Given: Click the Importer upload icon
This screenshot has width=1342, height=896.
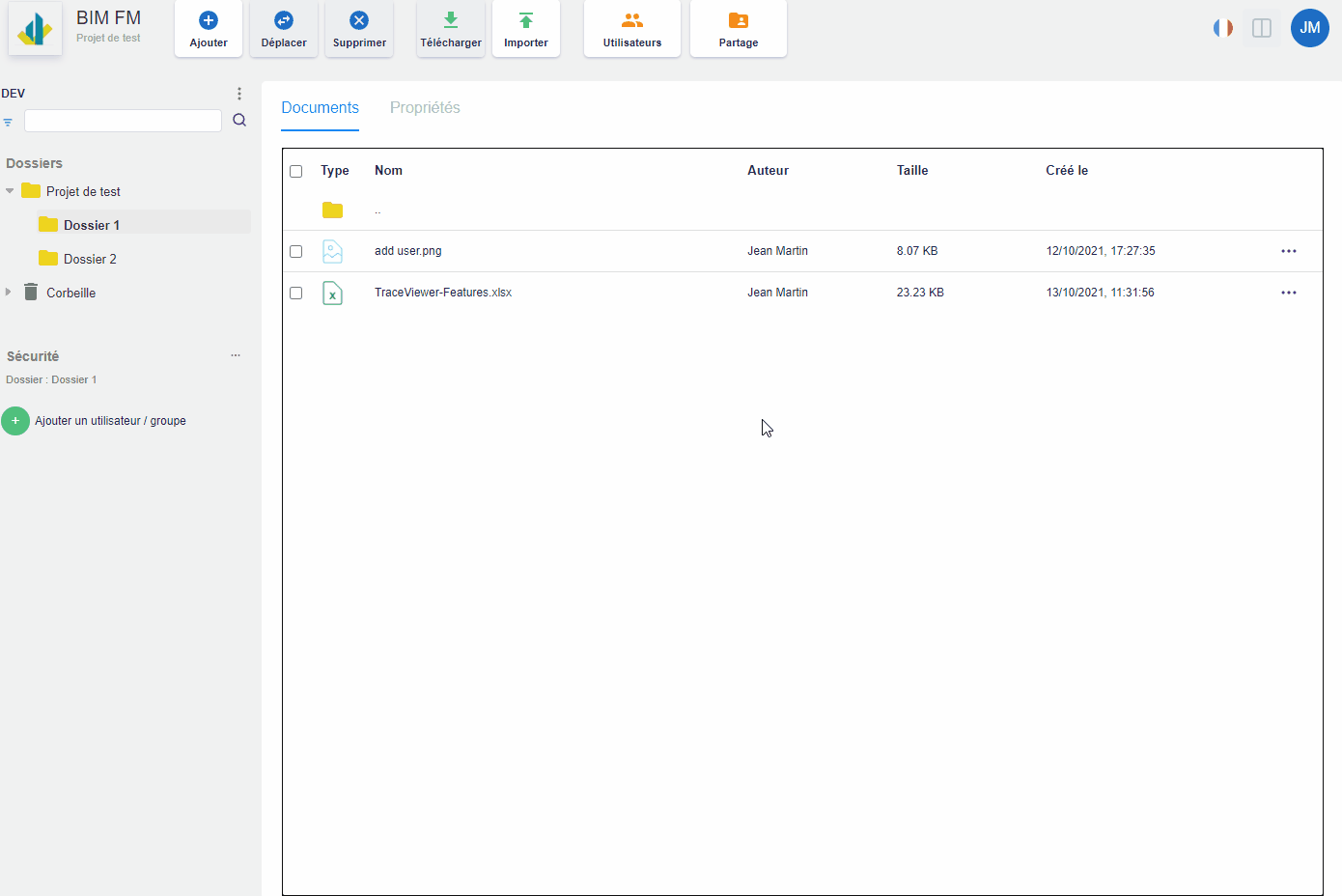Looking at the screenshot, I should (x=526, y=20).
